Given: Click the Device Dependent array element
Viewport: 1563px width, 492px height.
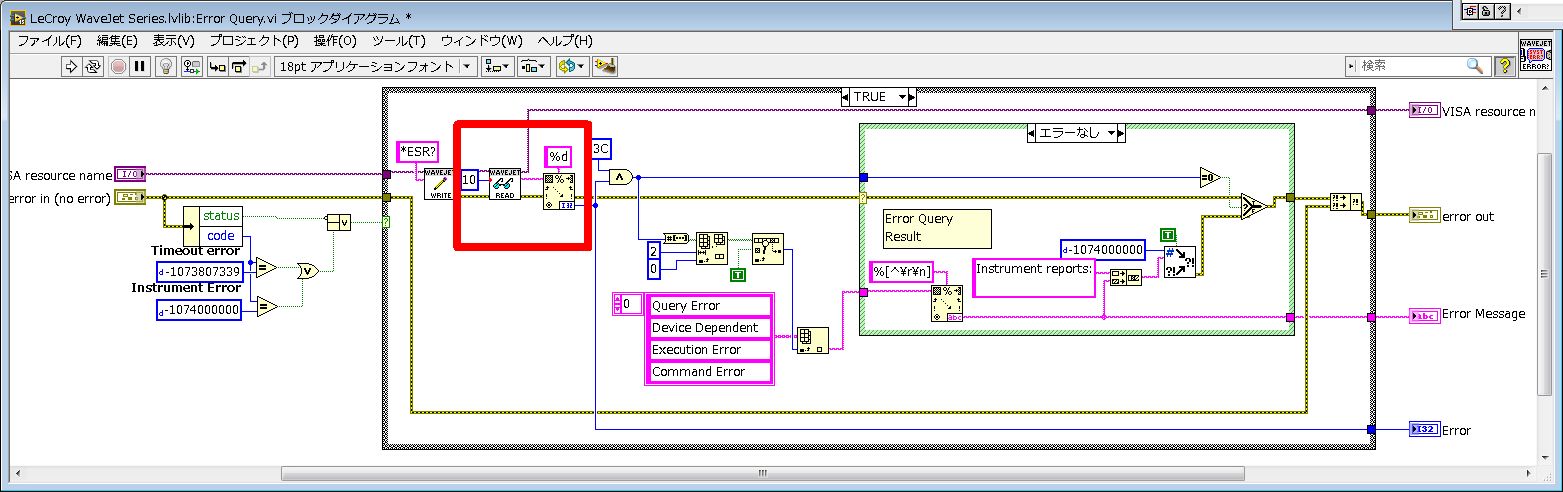Looking at the screenshot, I should pos(711,328).
